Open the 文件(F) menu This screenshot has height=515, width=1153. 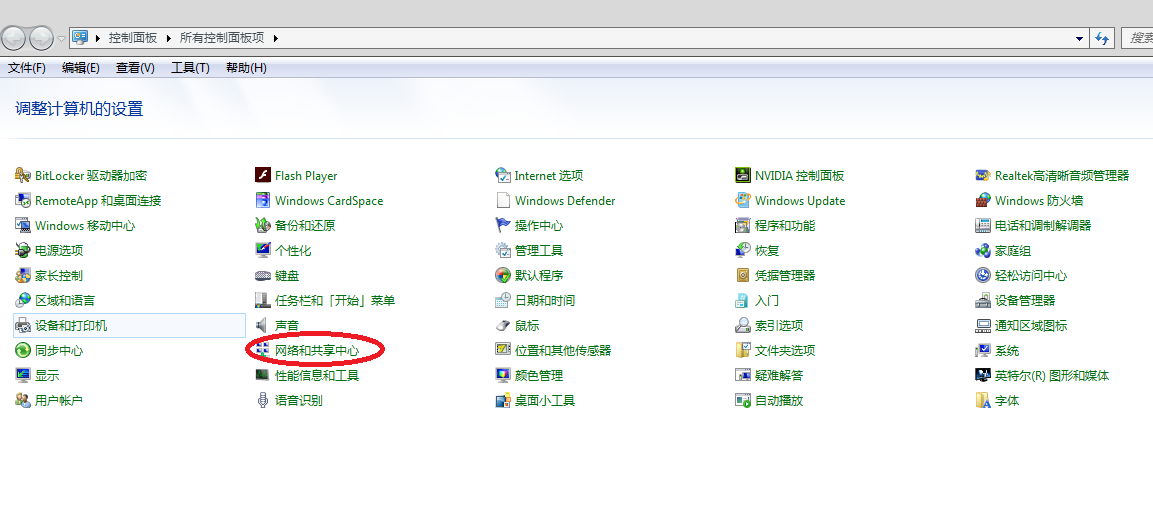coord(26,68)
